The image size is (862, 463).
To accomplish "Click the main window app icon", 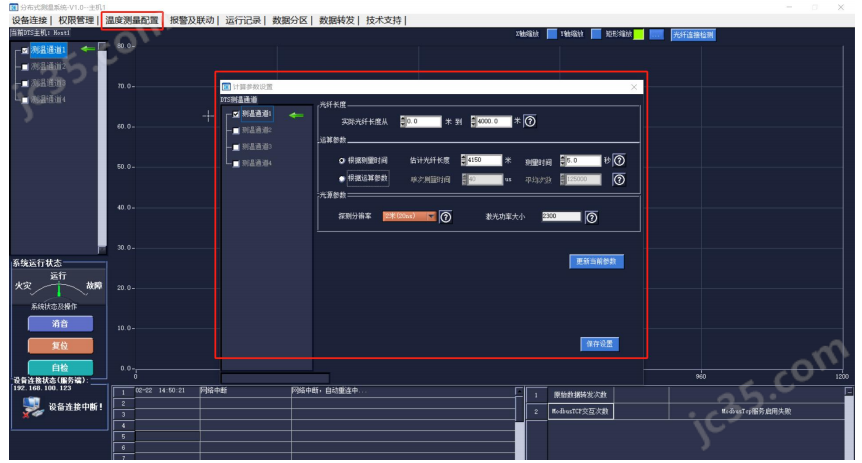I will pos(14,7).
